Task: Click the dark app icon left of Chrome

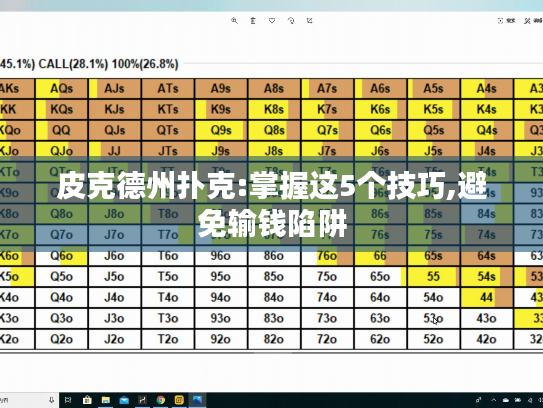Action: [x=142, y=400]
